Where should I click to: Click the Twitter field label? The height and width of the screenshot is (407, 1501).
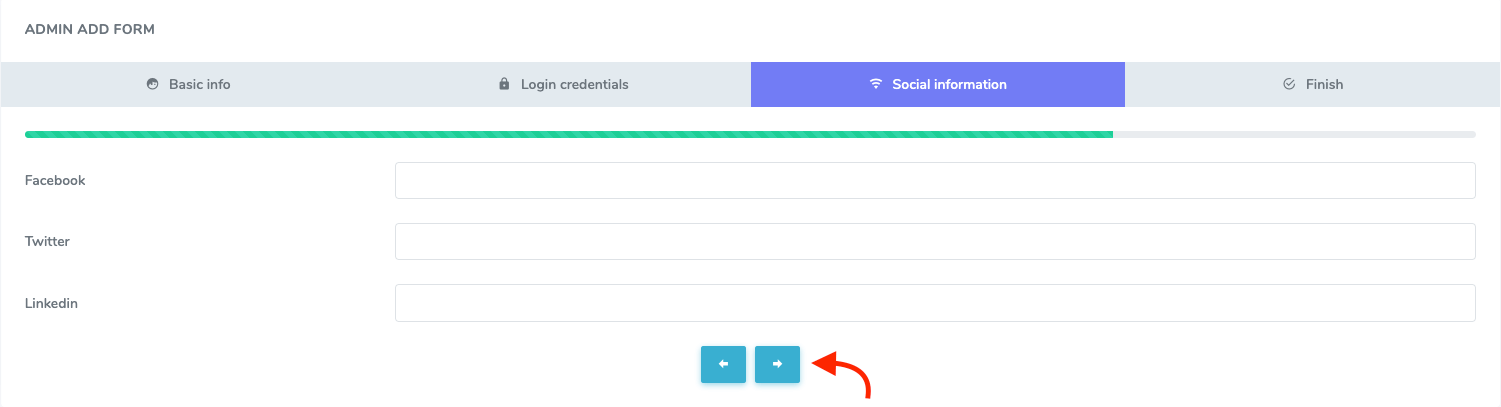pos(47,241)
